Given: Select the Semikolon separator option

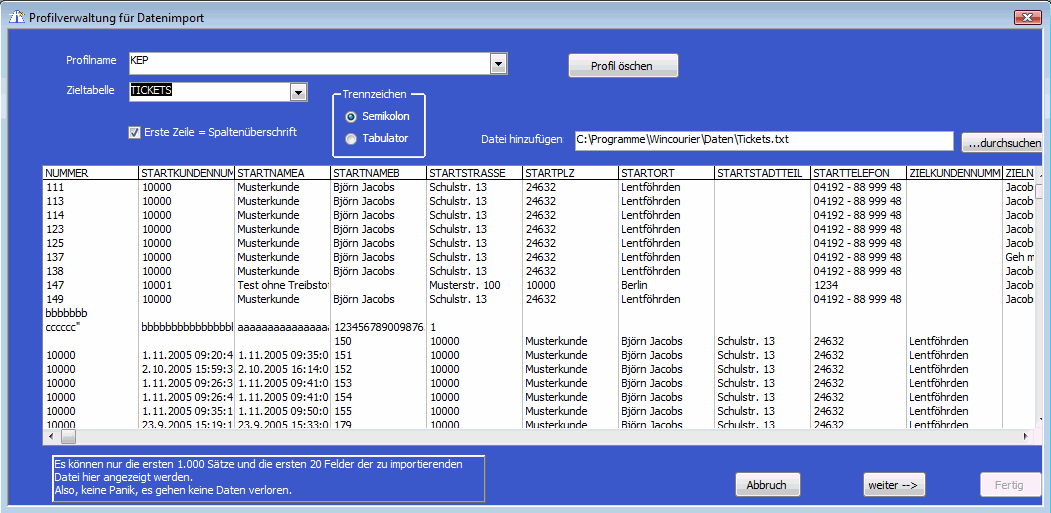Looking at the screenshot, I should coord(351,117).
